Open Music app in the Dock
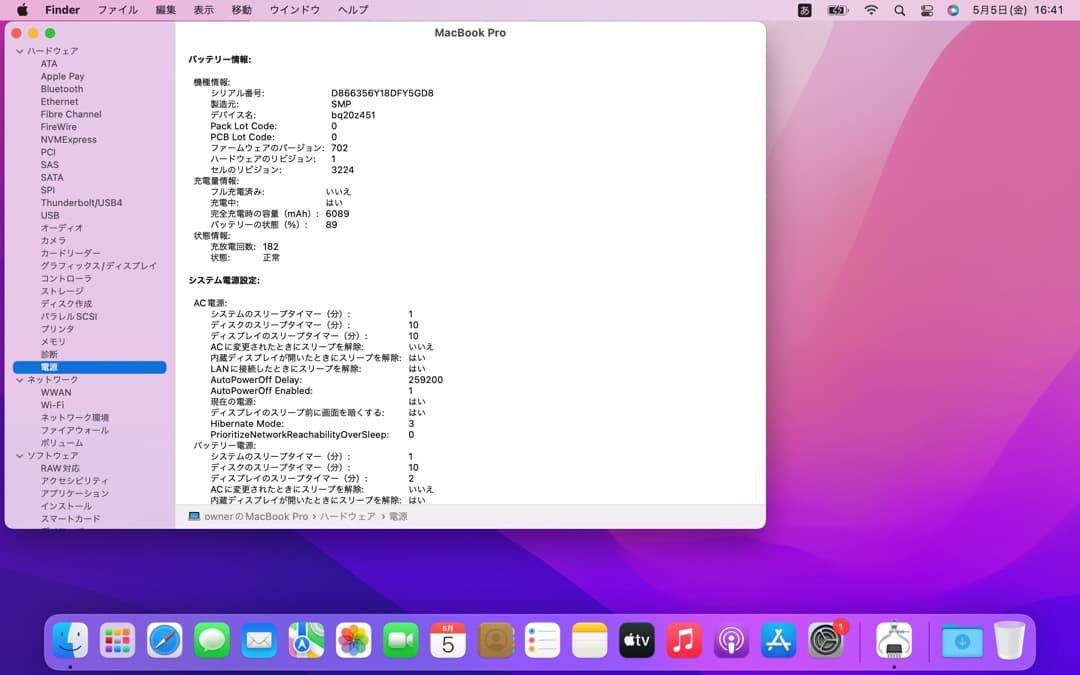1080x675 pixels. coord(684,641)
